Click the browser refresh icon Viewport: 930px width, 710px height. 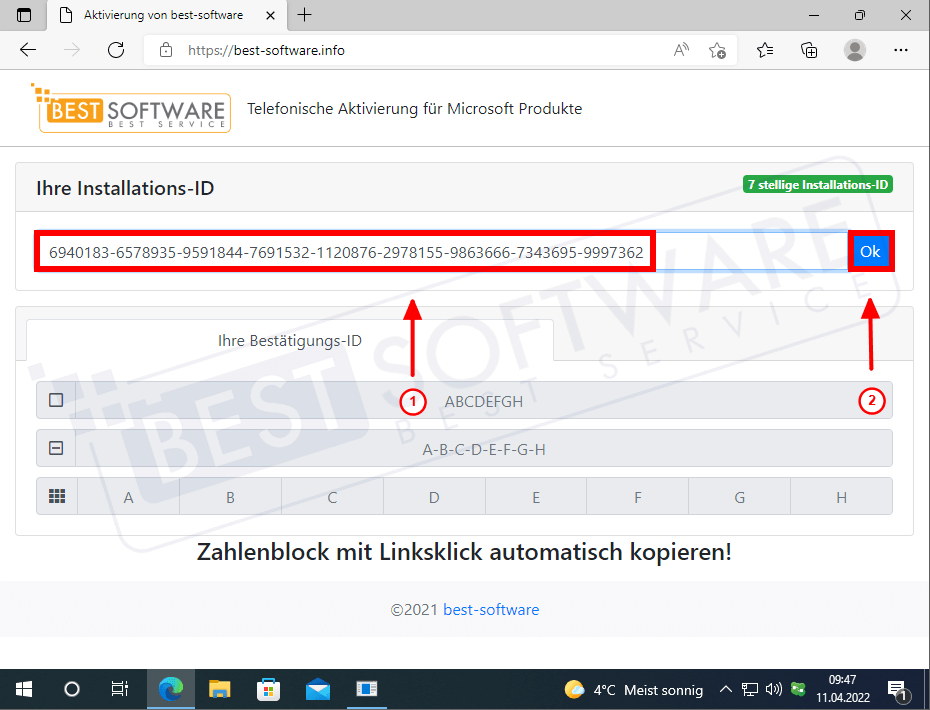pyautogui.click(x=115, y=50)
